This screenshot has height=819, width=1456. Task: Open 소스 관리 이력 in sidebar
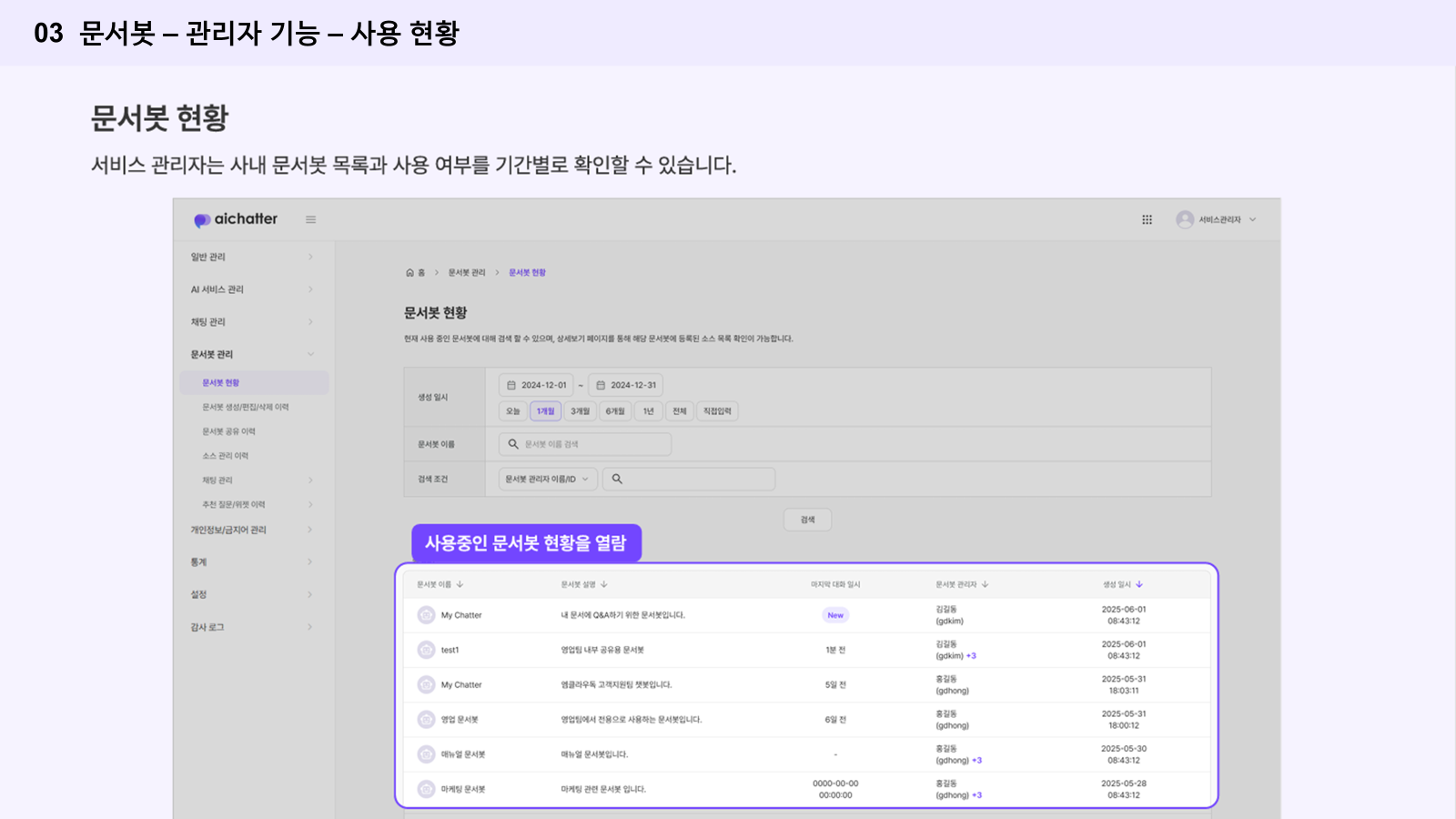pyautogui.click(x=225, y=456)
